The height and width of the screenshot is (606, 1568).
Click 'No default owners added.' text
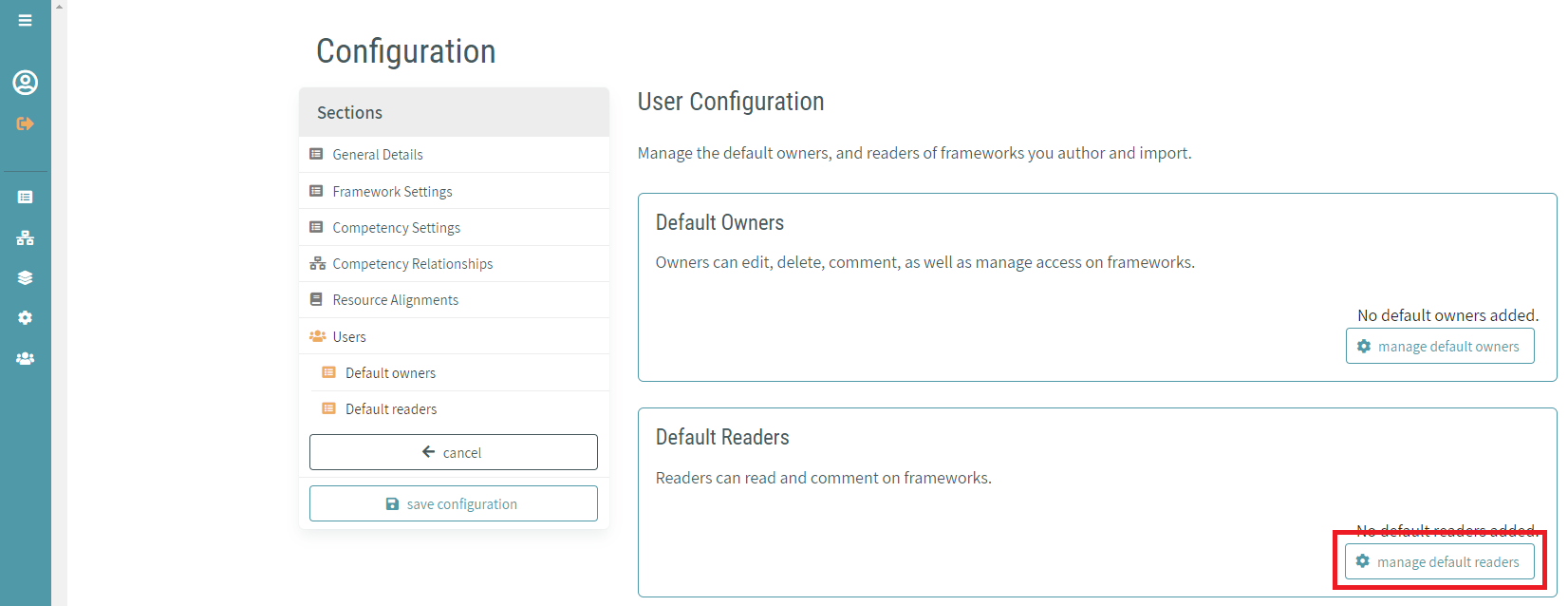click(x=1447, y=315)
